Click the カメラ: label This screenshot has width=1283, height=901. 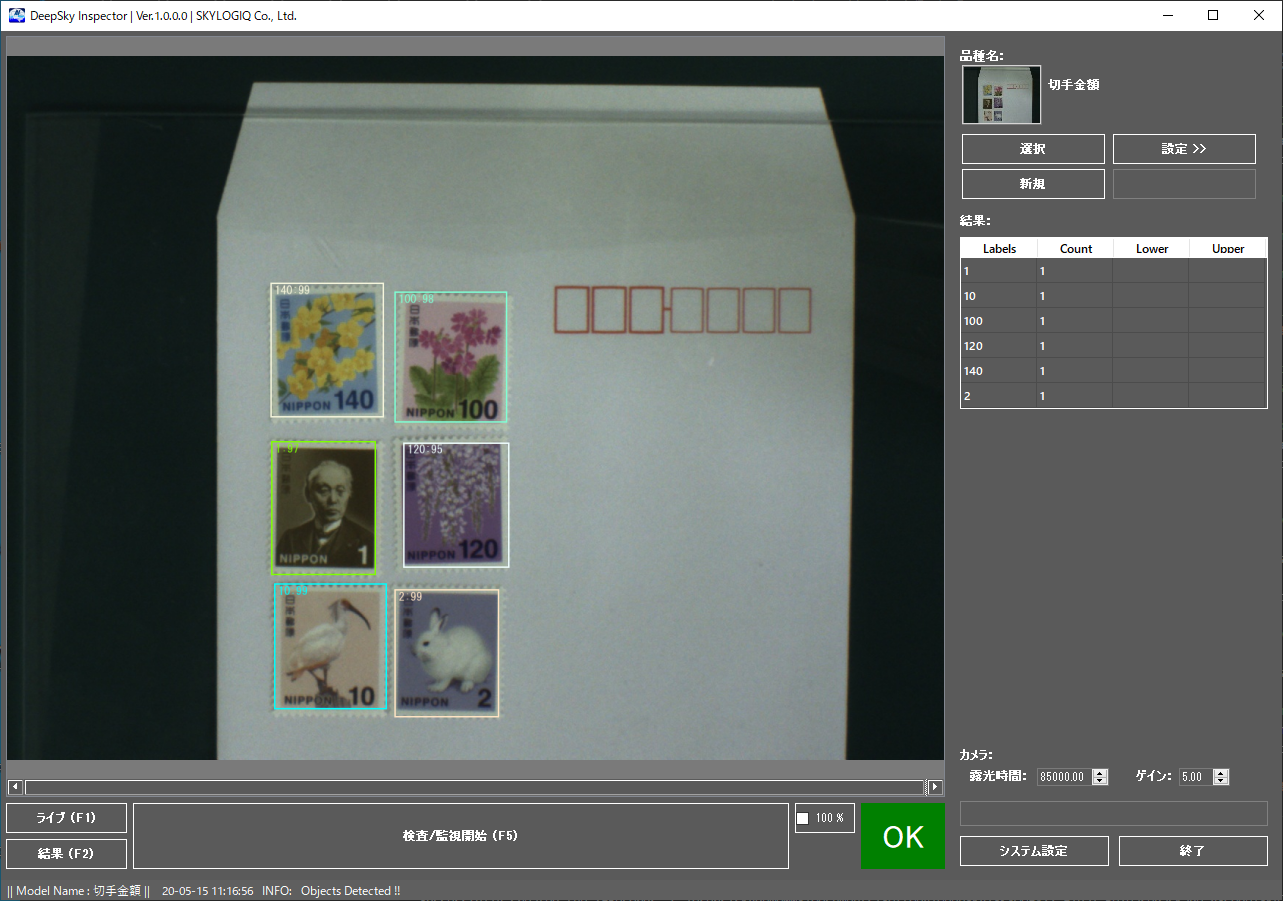[x=976, y=755]
